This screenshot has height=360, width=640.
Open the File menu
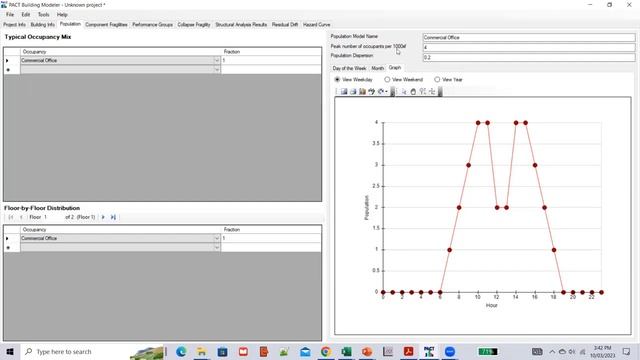pyautogui.click(x=10, y=15)
